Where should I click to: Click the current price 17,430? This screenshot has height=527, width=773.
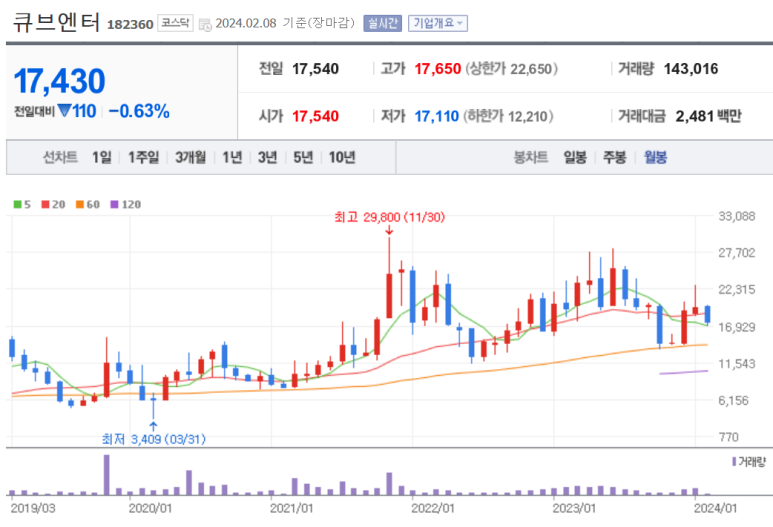pos(59,81)
